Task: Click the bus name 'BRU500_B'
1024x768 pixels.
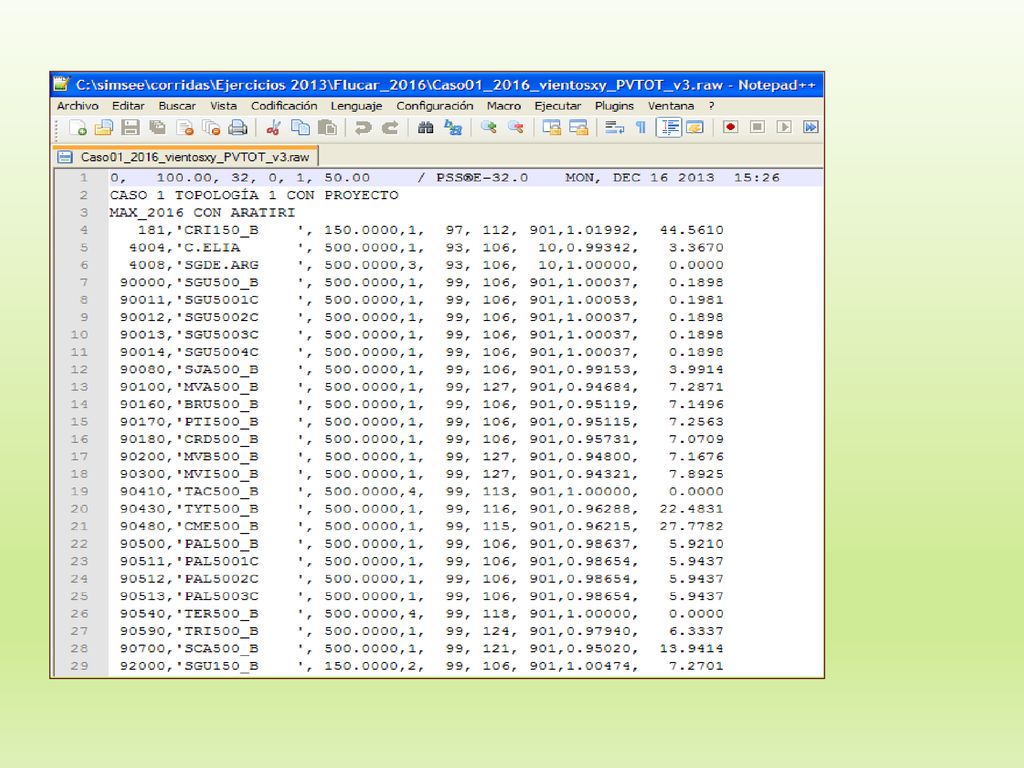Action: (221, 404)
